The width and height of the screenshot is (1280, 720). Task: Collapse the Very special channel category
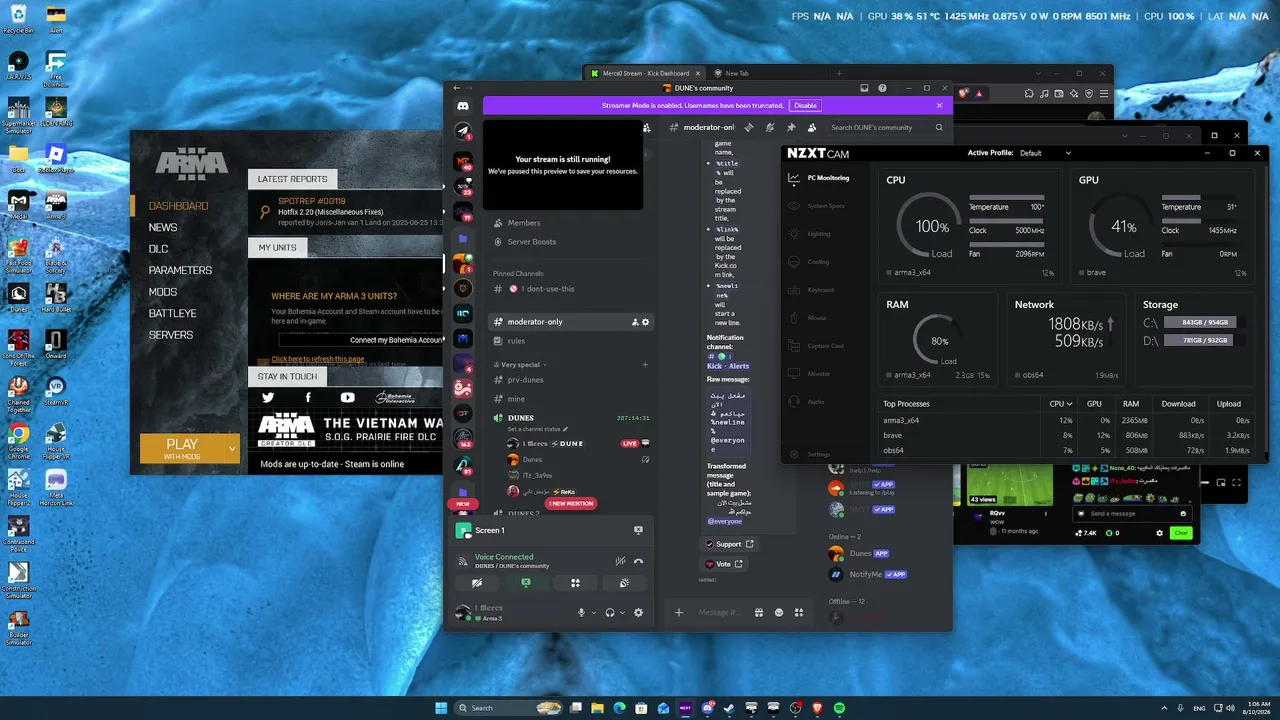pos(520,365)
